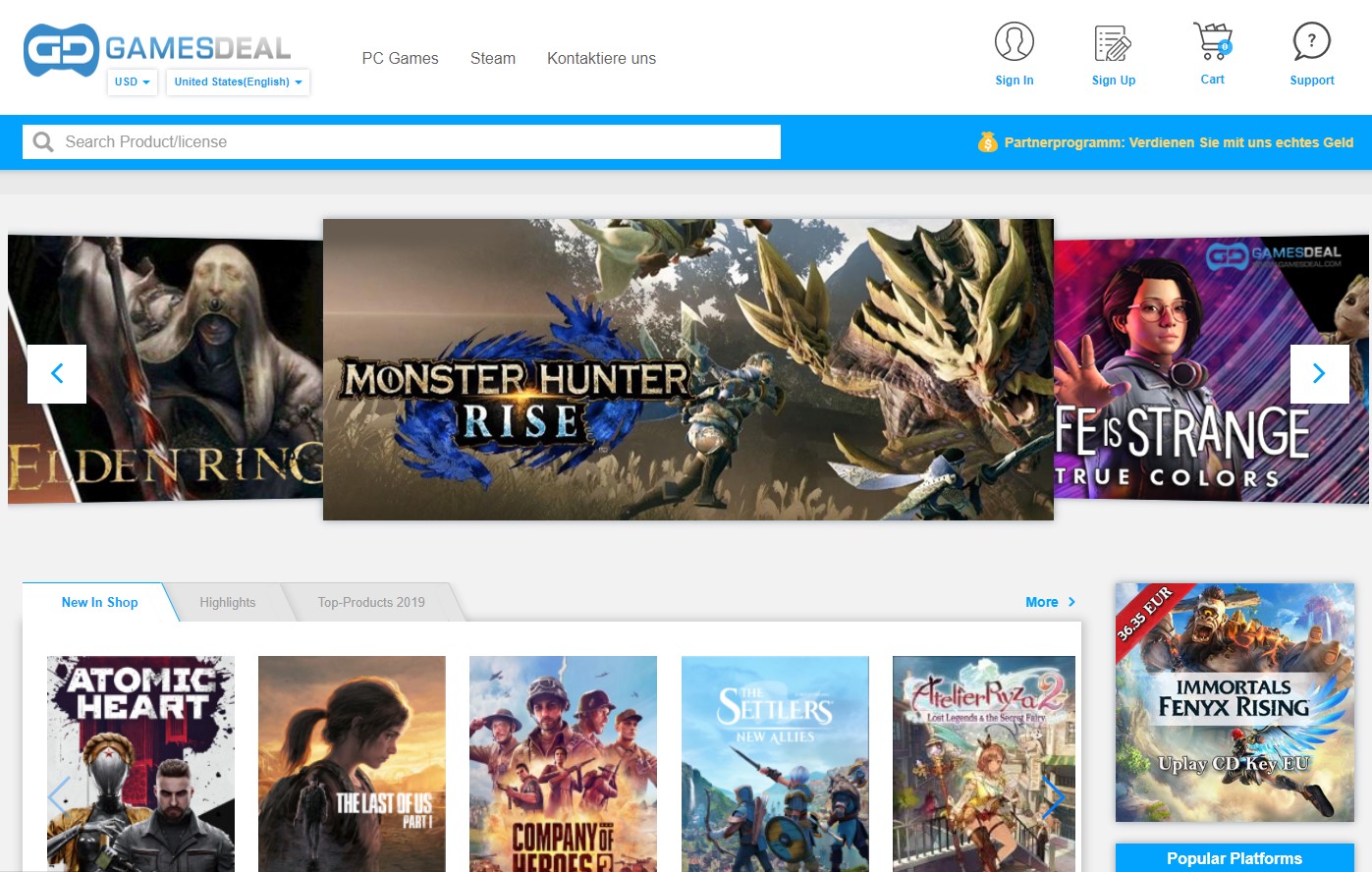This screenshot has height=872, width=1372.
Task: Open Steam menu item
Action: click(x=493, y=58)
